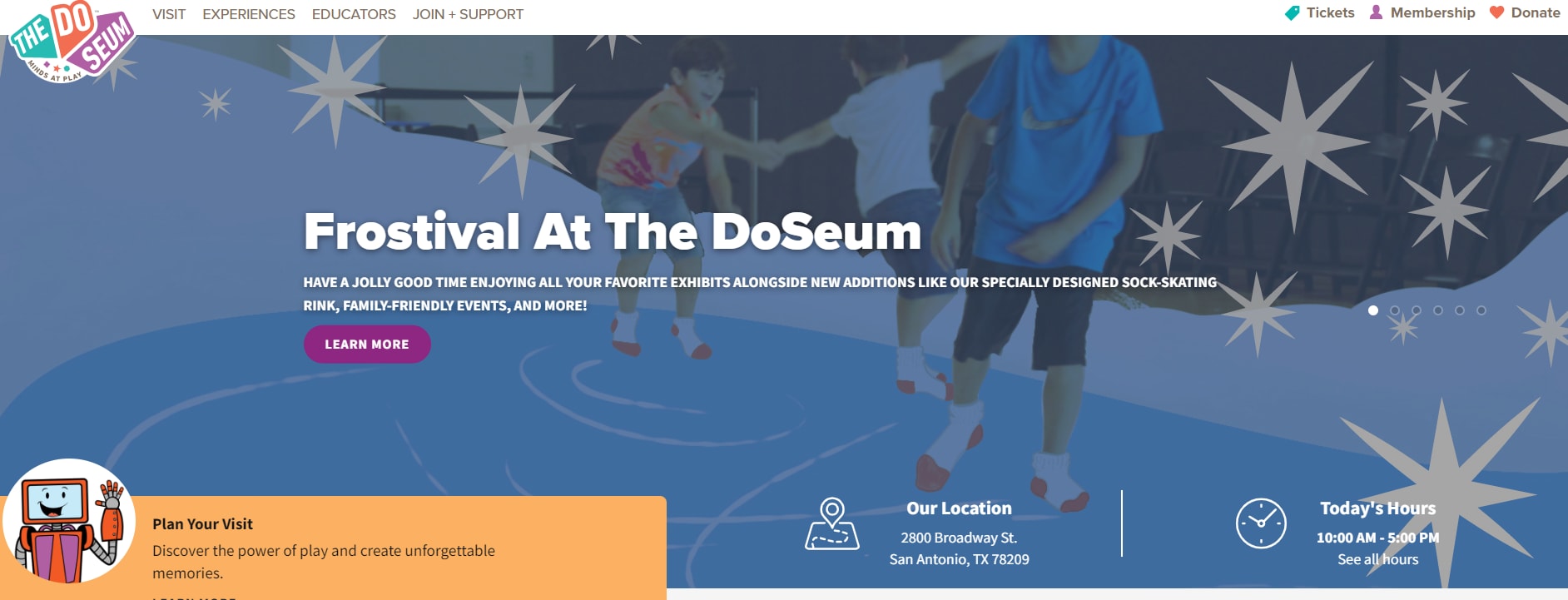Open the Plan Your Visit card
1568x600 pixels.
pos(334,548)
